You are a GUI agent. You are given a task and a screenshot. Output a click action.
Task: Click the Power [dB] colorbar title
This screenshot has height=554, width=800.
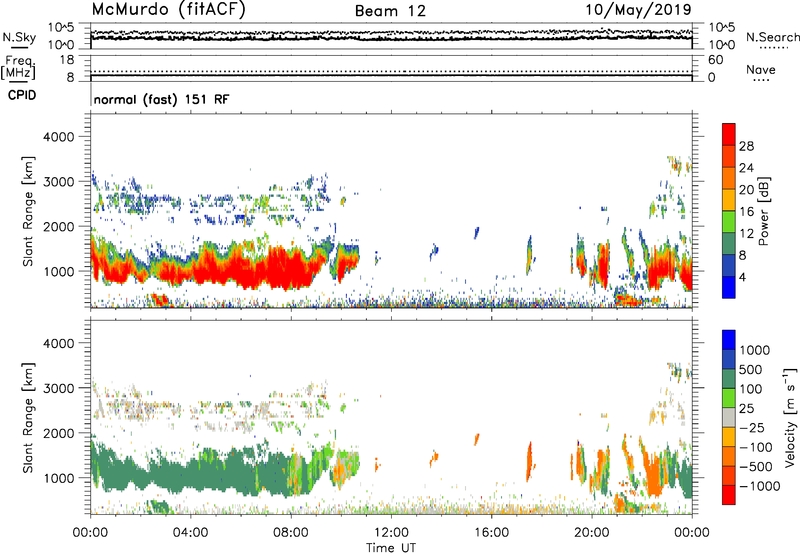click(x=763, y=211)
